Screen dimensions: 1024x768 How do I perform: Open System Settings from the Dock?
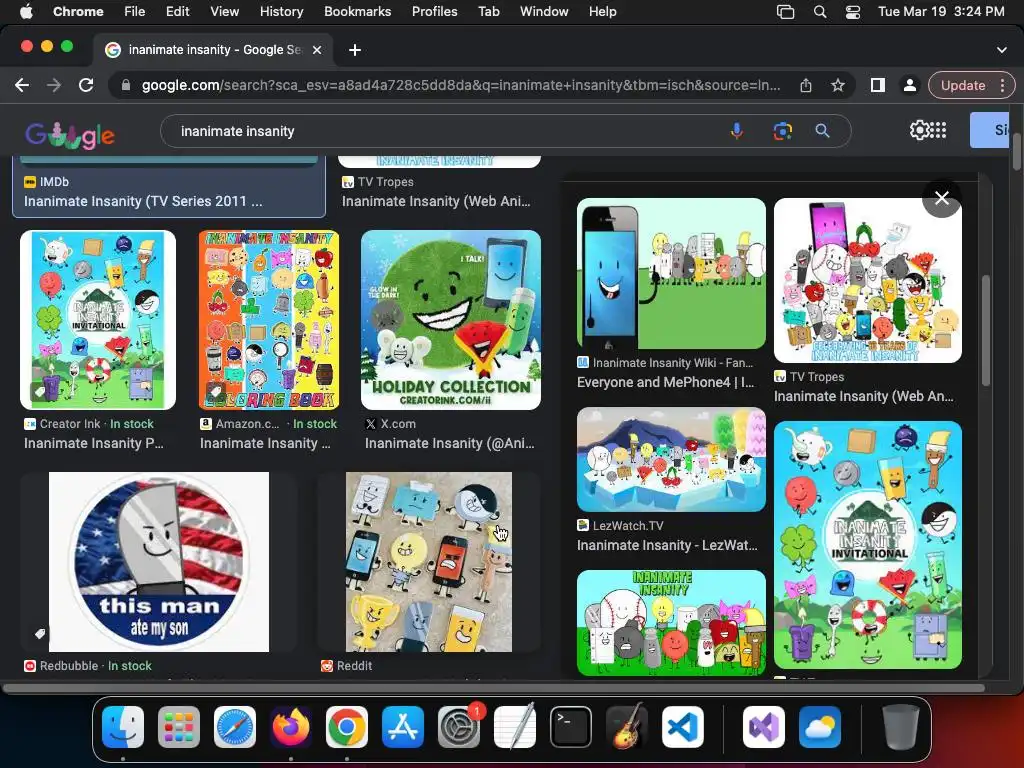point(459,727)
